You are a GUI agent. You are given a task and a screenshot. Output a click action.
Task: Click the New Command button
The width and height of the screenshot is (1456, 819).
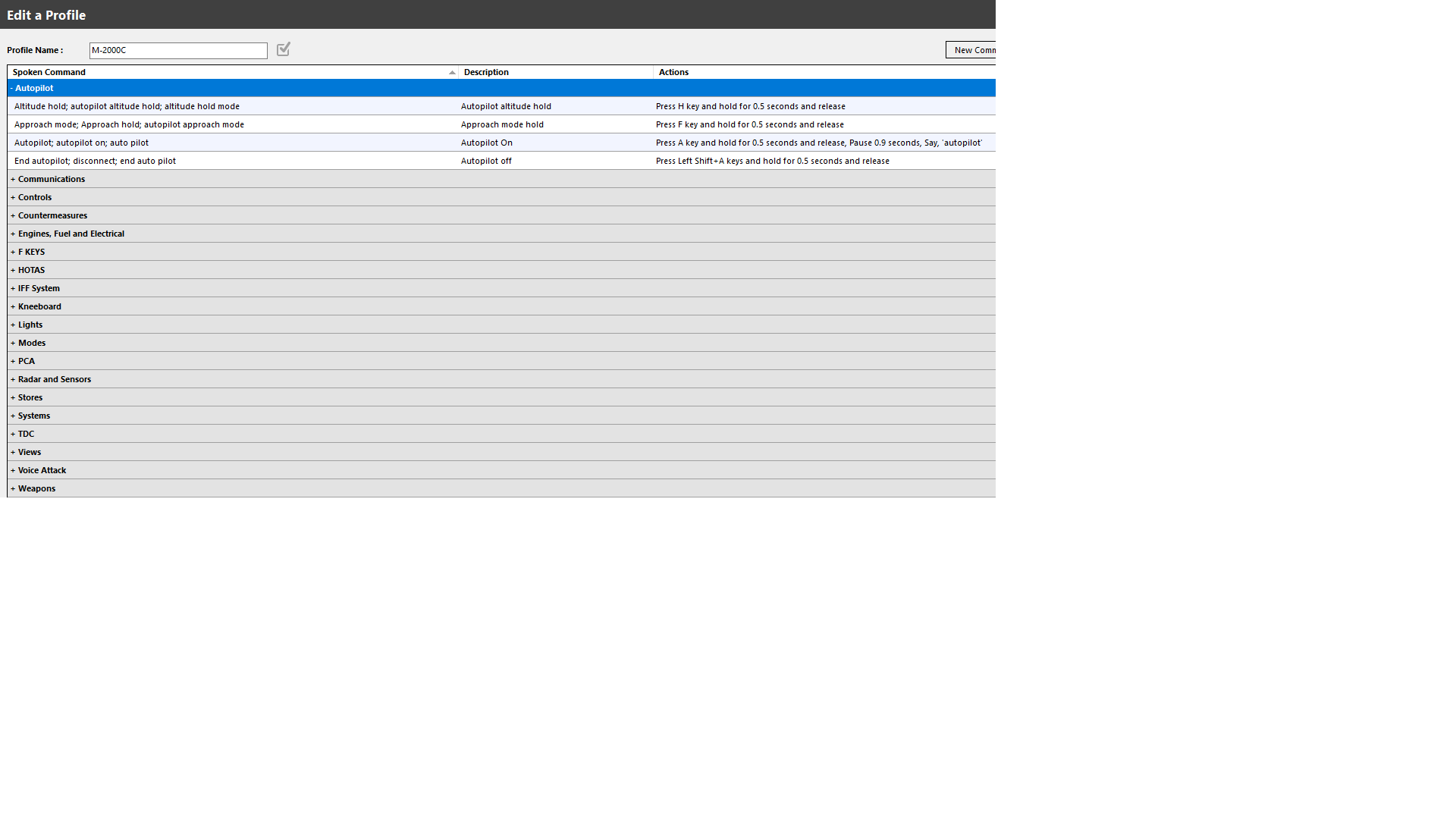click(971, 50)
